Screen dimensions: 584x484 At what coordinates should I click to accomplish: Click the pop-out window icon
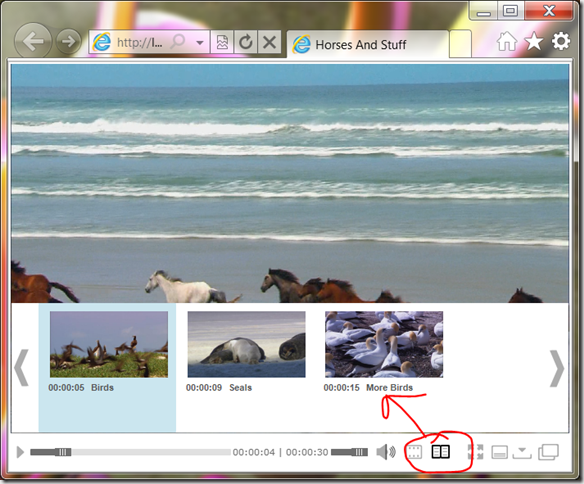pyautogui.click(x=548, y=452)
